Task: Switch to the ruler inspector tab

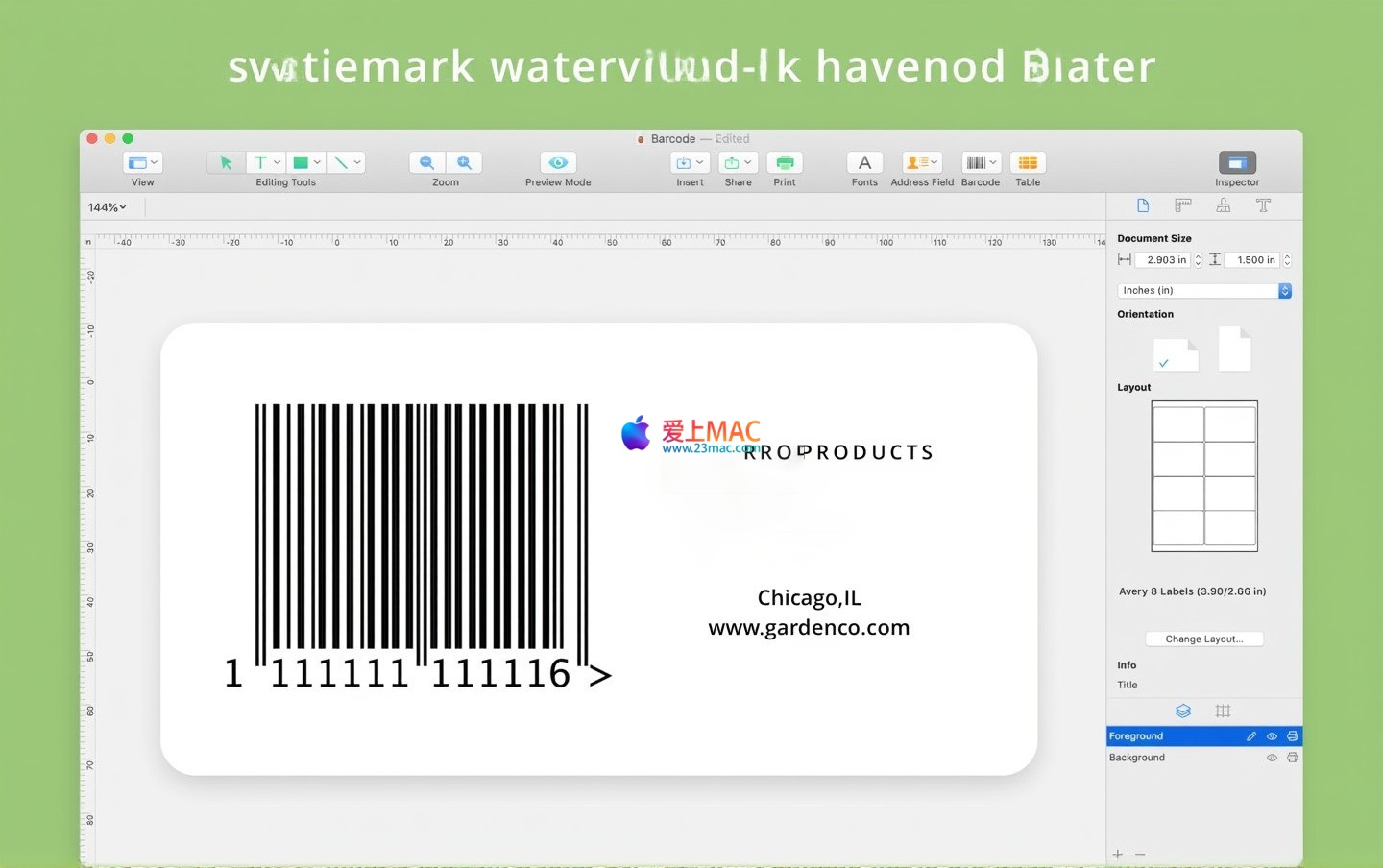Action: point(1183,205)
